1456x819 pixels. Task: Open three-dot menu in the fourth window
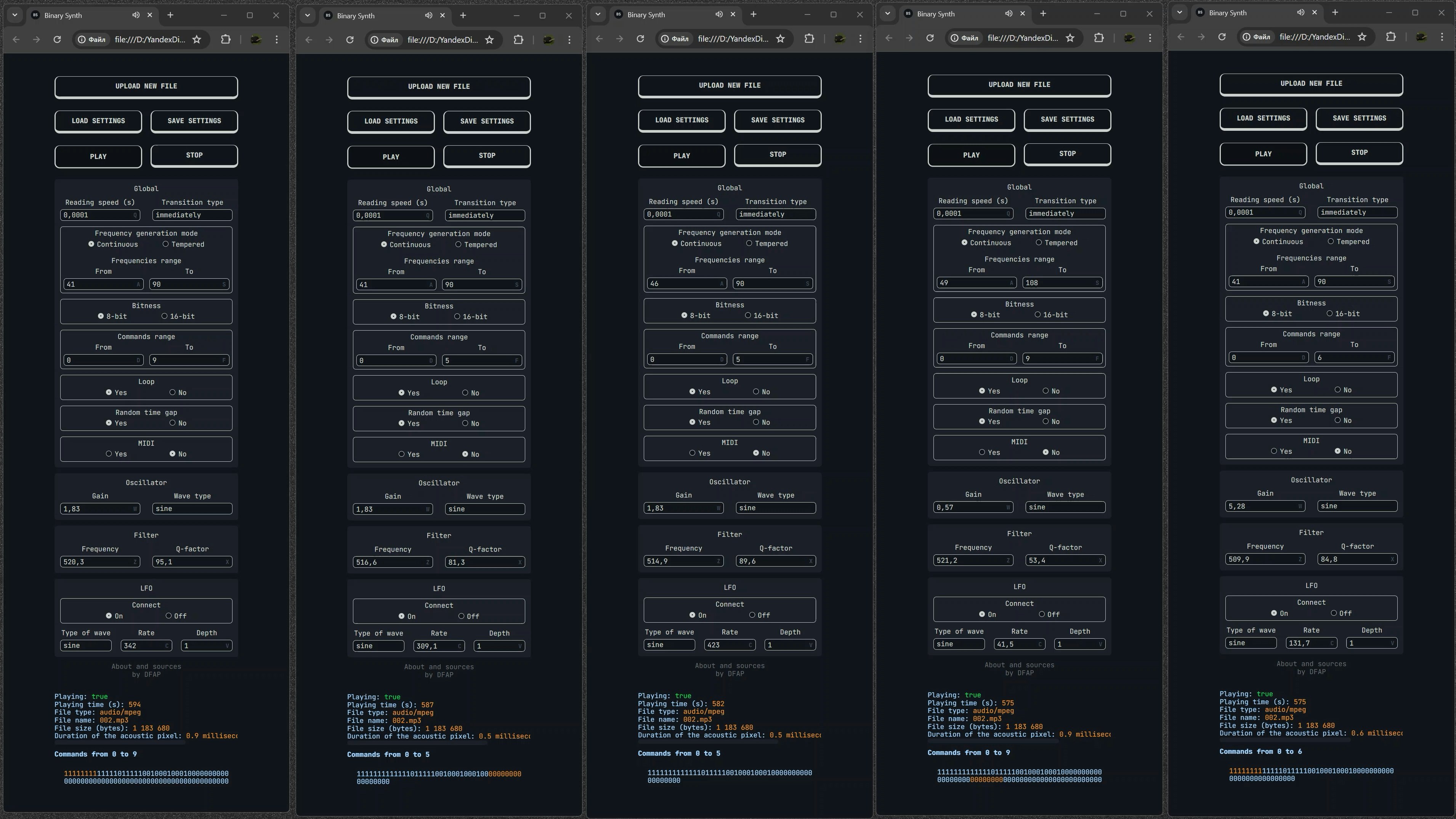pyautogui.click(x=1150, y=38)
